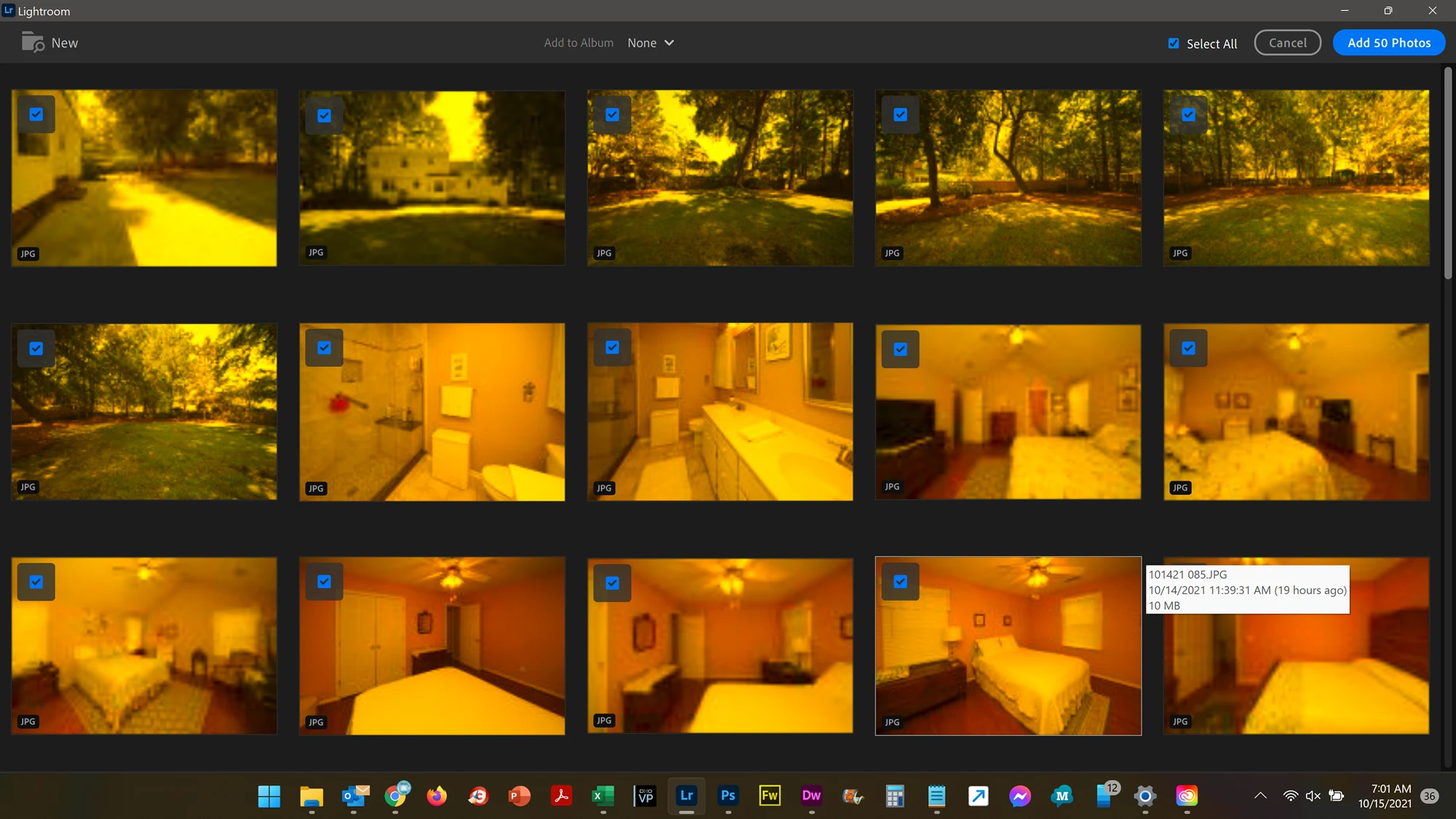Uncheck the first driveway photo checkbox
Viewport: 1456px width, 819px height.
[36, 114]
